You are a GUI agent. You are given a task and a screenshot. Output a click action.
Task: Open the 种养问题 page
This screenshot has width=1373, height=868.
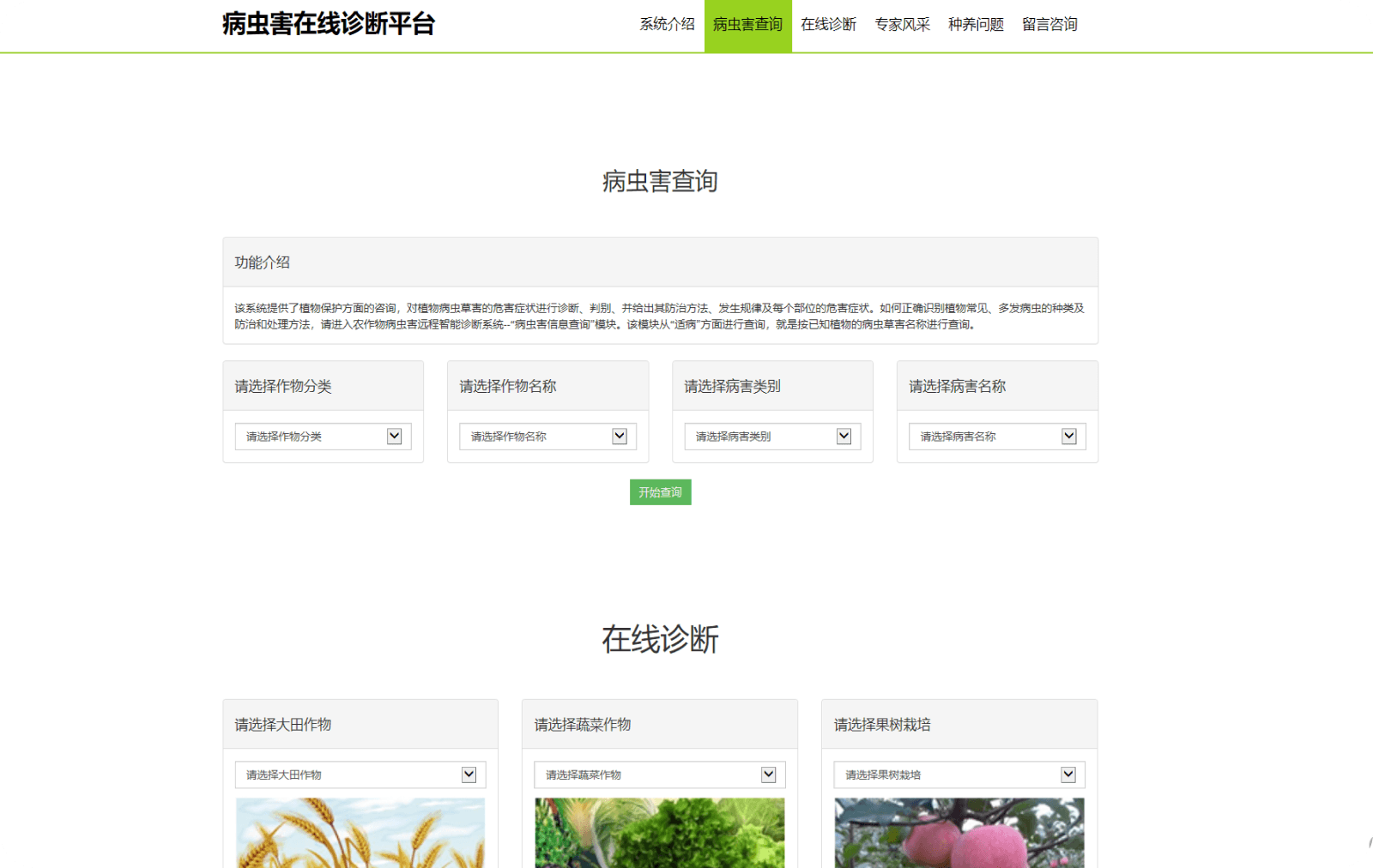(x=976, y=25)
